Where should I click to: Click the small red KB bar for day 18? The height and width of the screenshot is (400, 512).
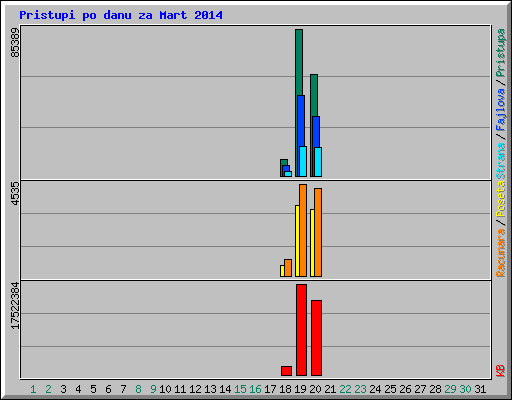pyautogui.click(x=286, y=371)
